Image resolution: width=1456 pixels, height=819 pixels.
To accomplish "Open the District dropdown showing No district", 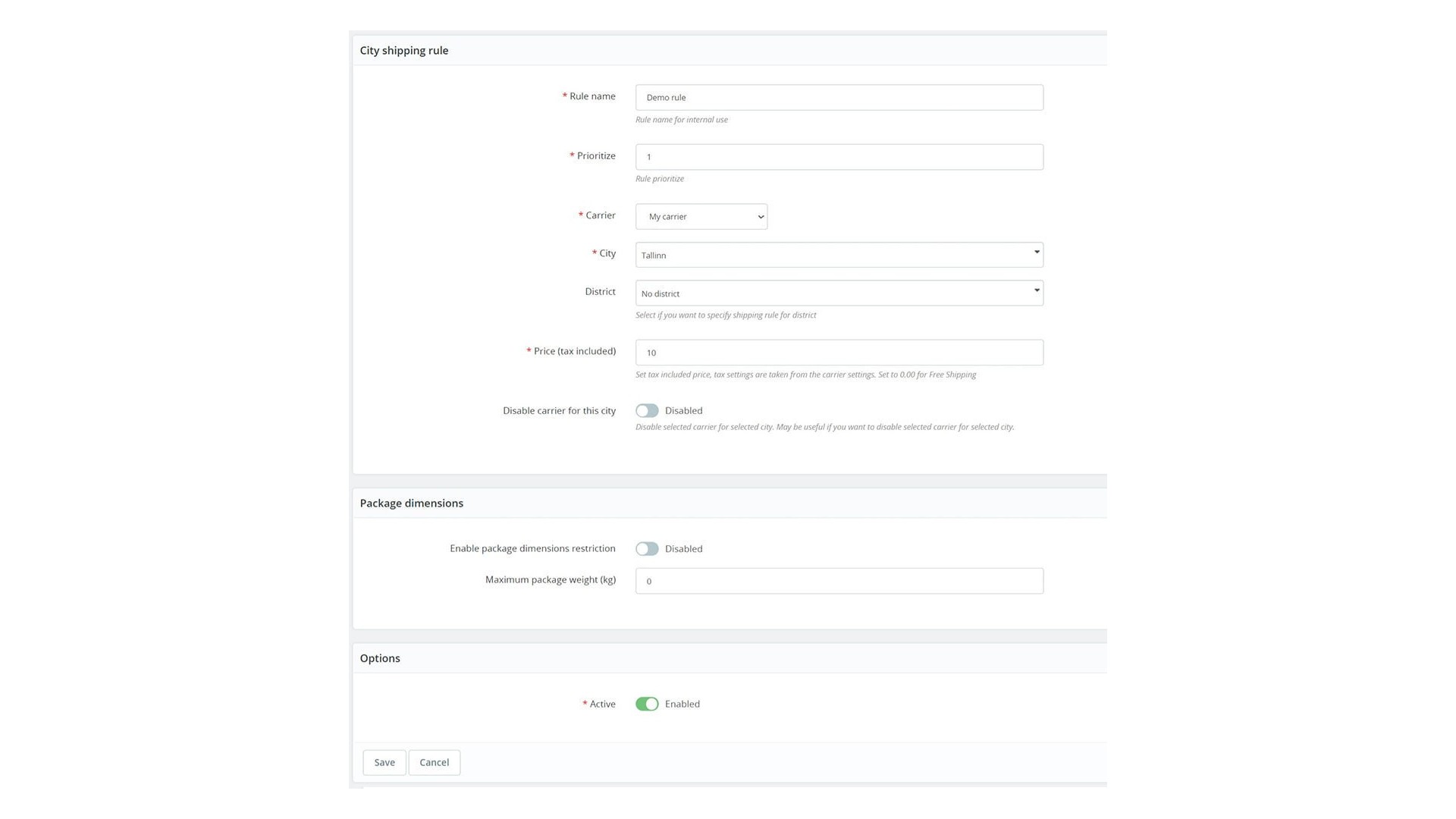I will tap(839, 293).
